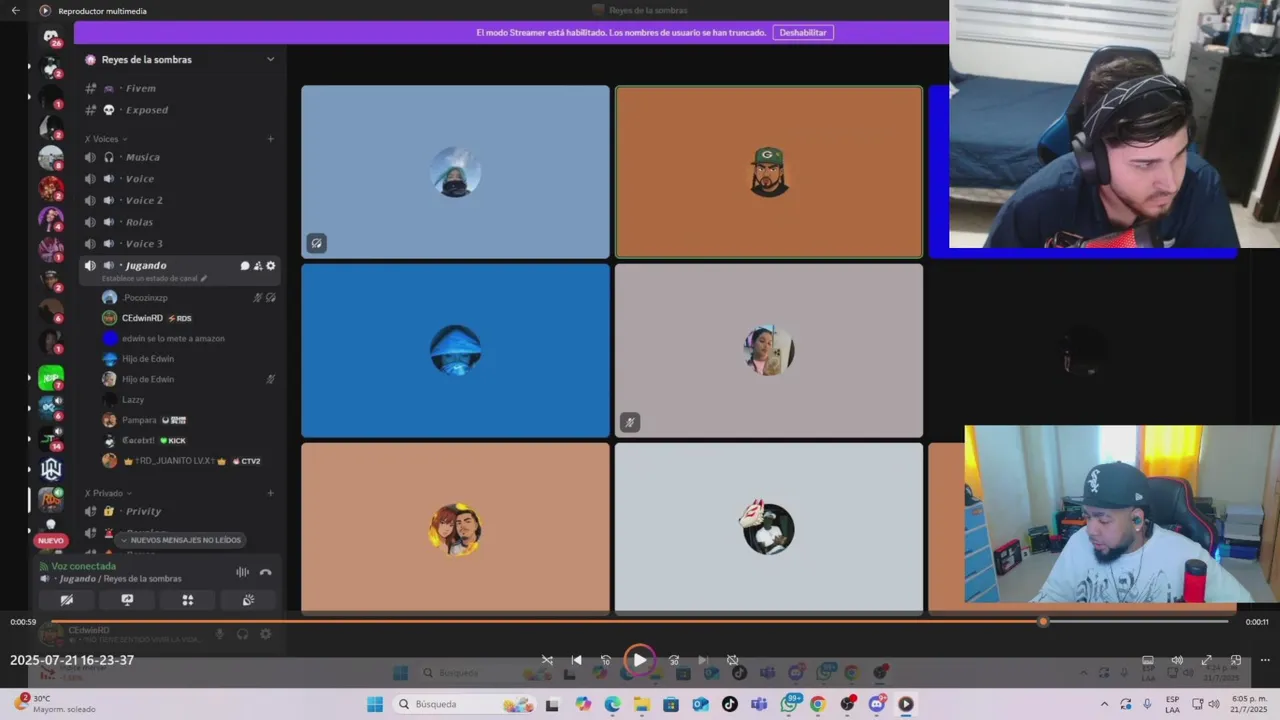Open the soundboard from the voice panel
The image size is (1280, 720).
(x=248, y=600)
